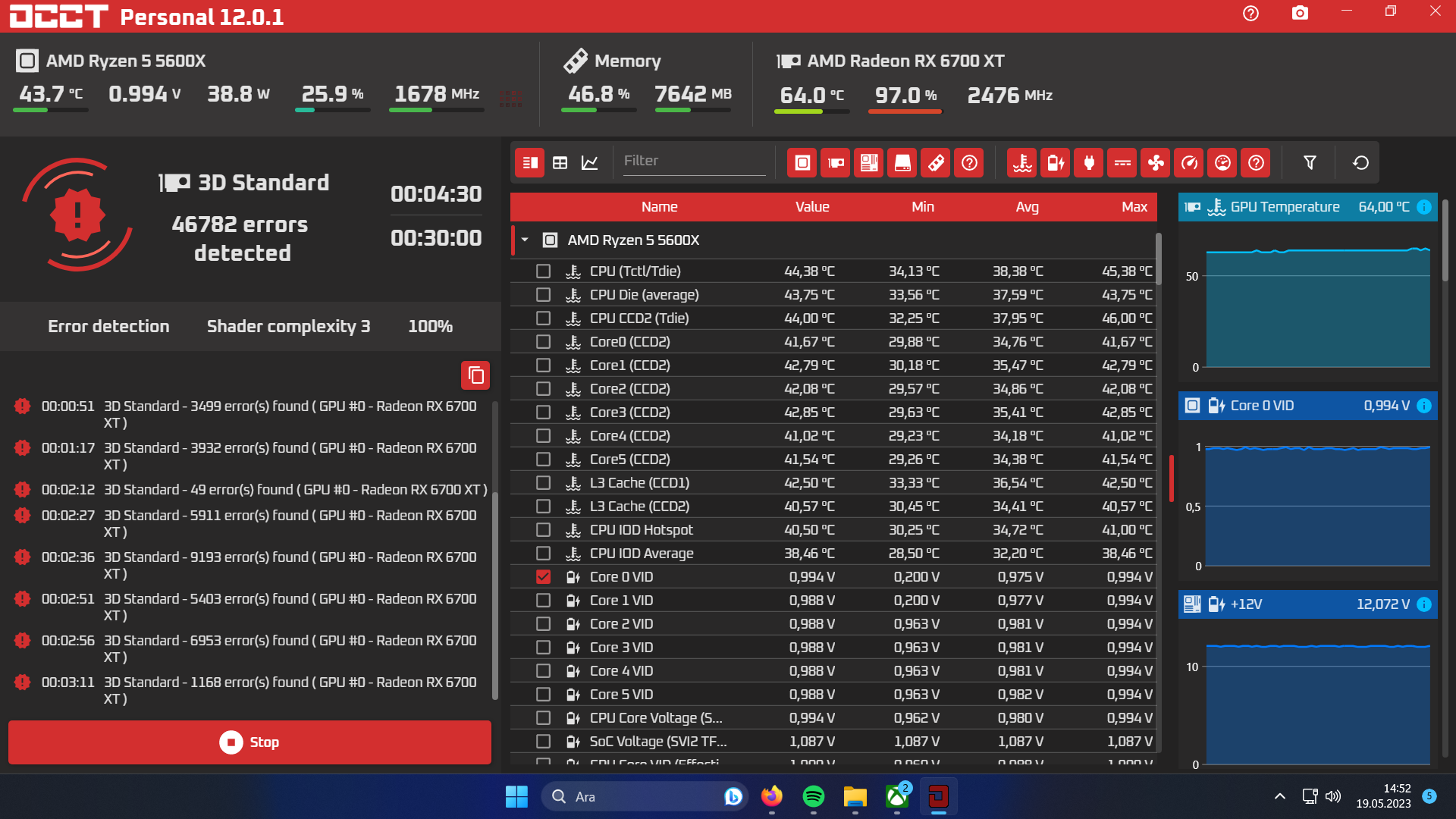Copy the error log to clipboard

[475, 375]
